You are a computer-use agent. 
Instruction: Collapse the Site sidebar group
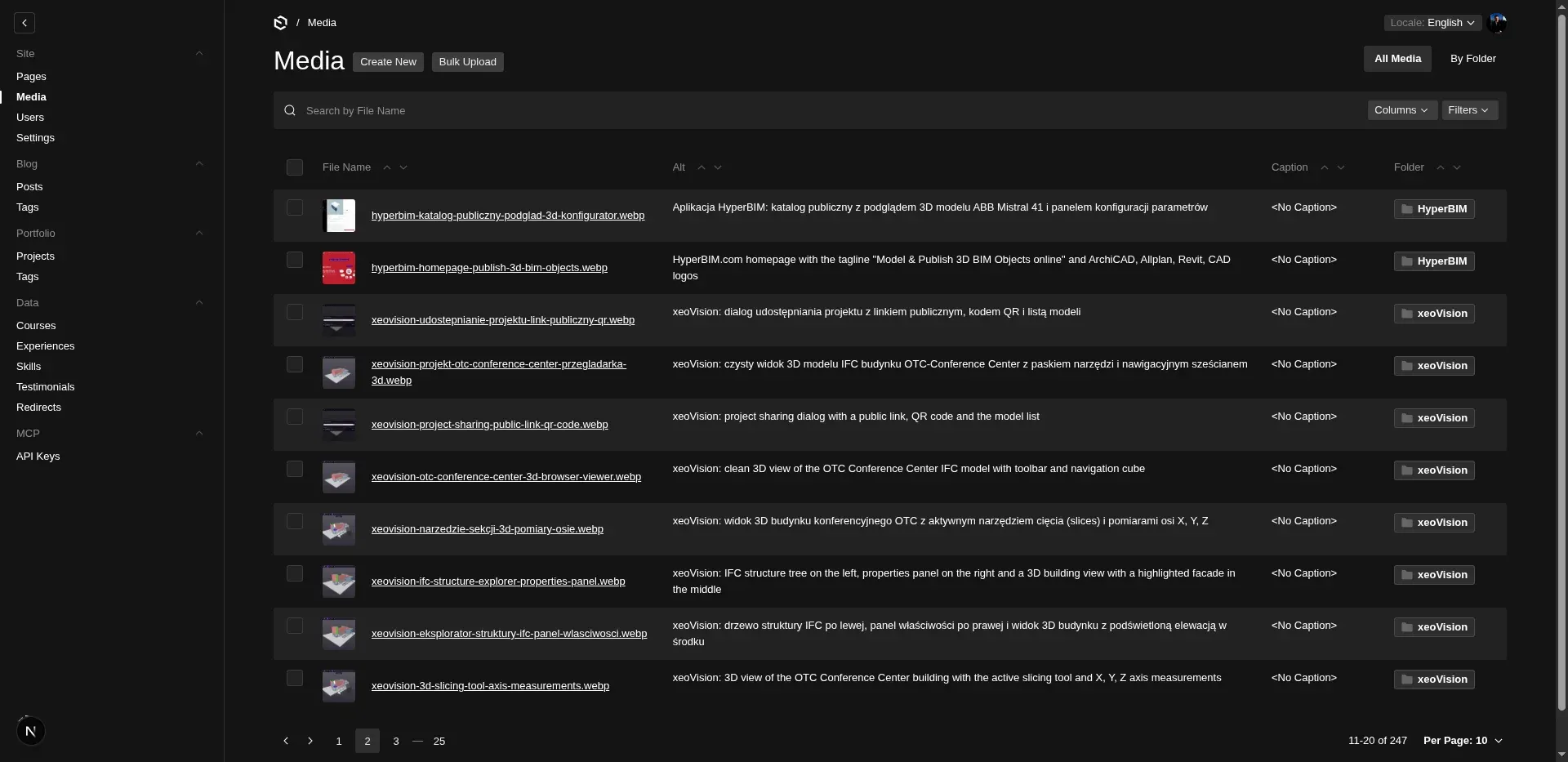(x=199, y=54)
